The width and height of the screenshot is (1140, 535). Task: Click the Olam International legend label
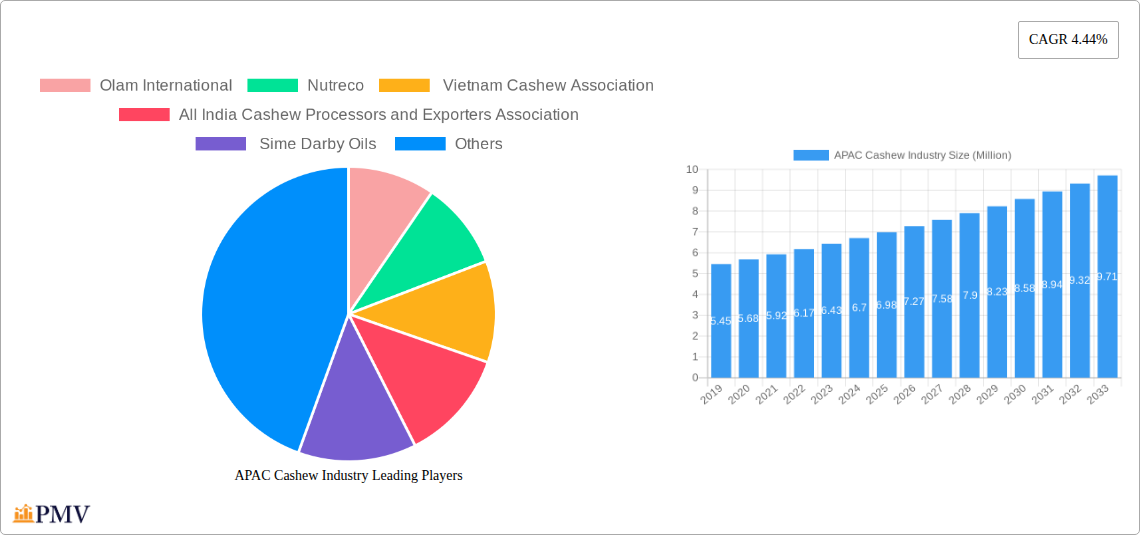(x=166, y=85)
